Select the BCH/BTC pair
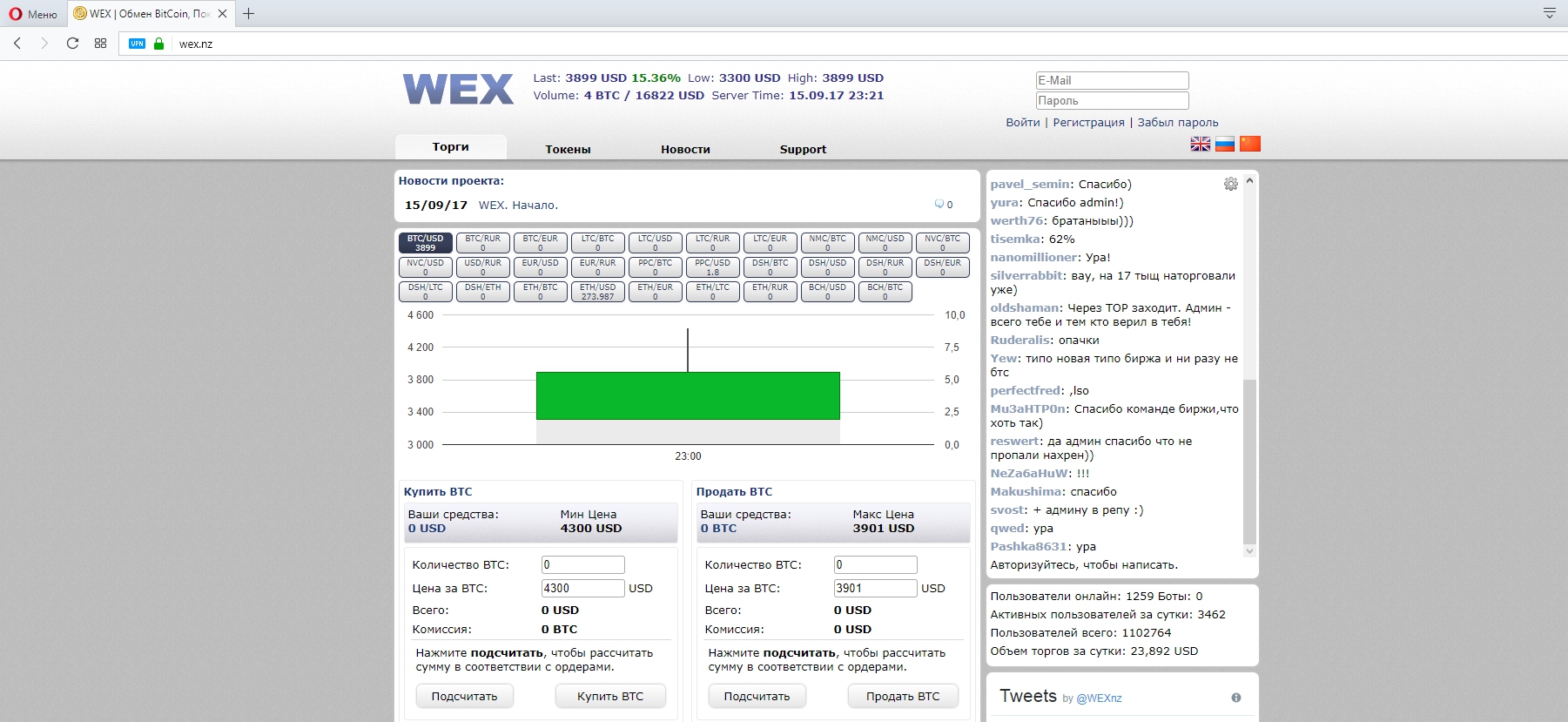 [x=885, y=292]
